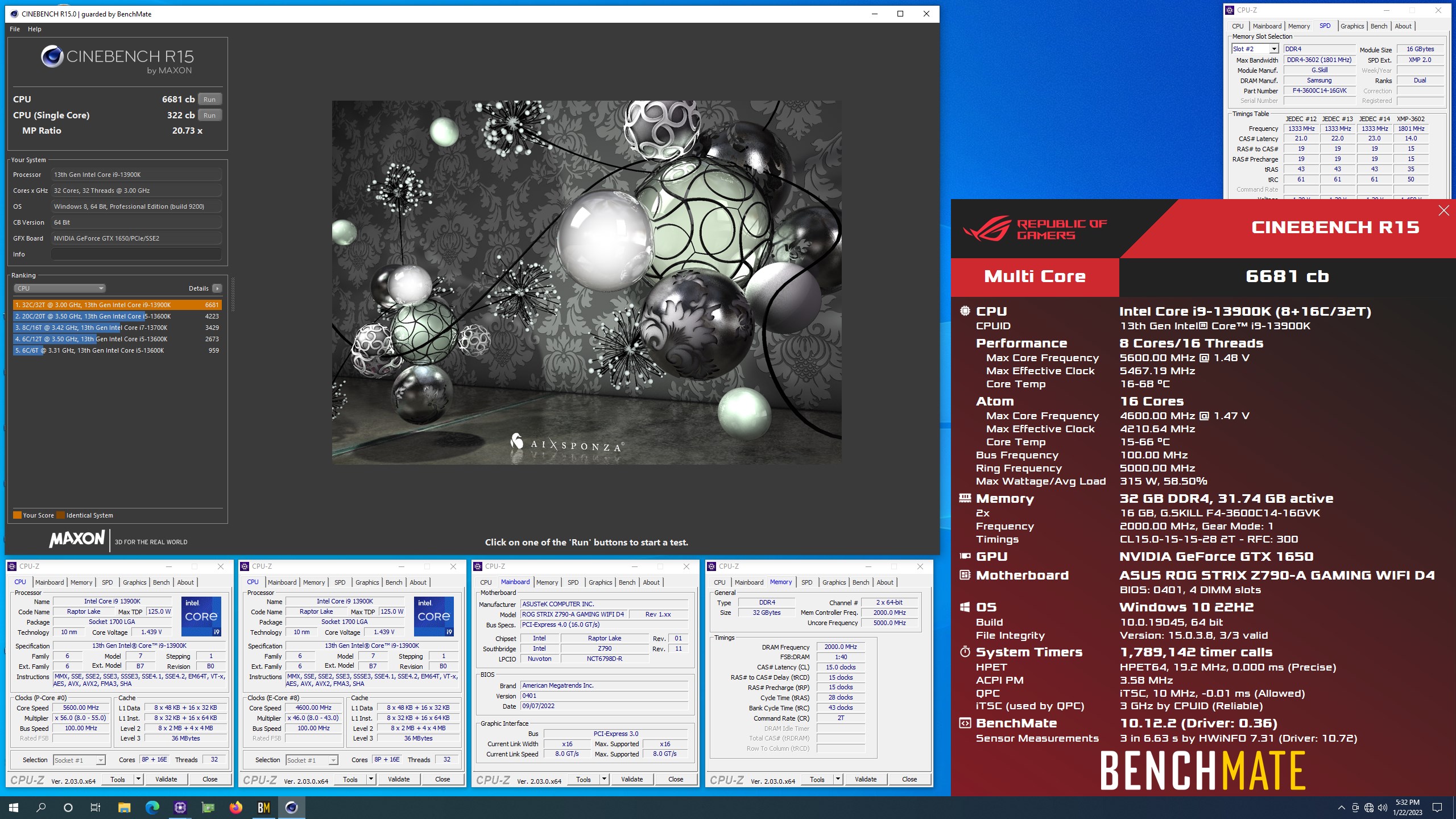Select the Cinebench taskbar icon
1456x819 pixels.
click(x=291, y=807)
